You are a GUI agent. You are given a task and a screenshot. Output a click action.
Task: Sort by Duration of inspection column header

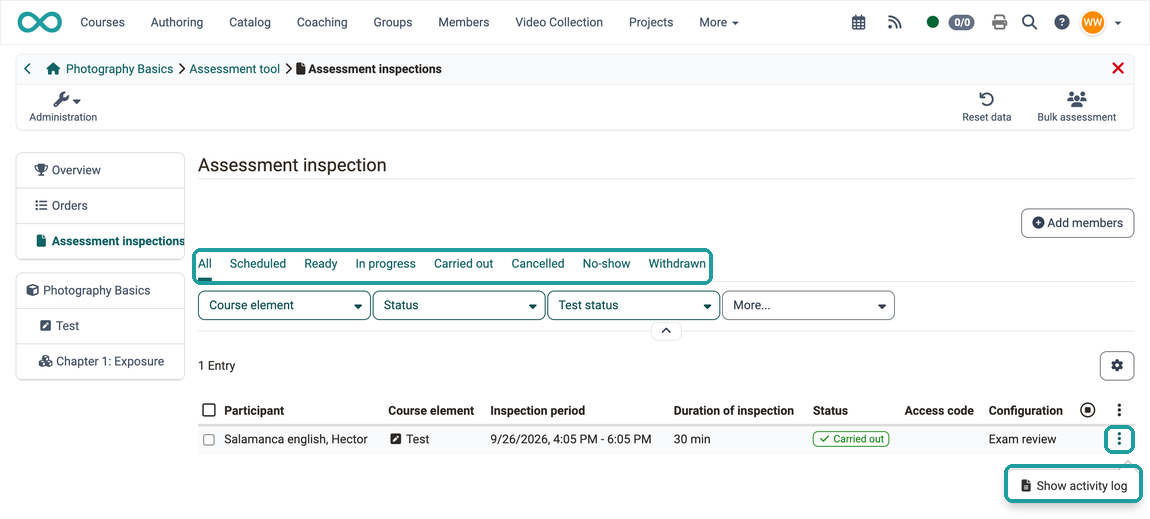(x=733, y=411)
